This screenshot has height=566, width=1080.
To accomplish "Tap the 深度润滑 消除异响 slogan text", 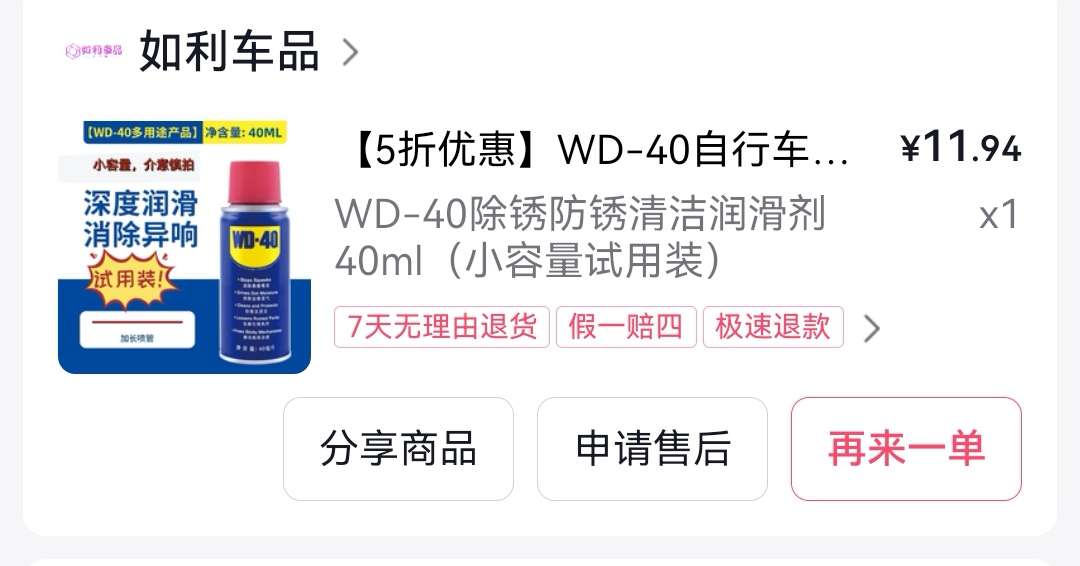I will click(x=141, y=219).
